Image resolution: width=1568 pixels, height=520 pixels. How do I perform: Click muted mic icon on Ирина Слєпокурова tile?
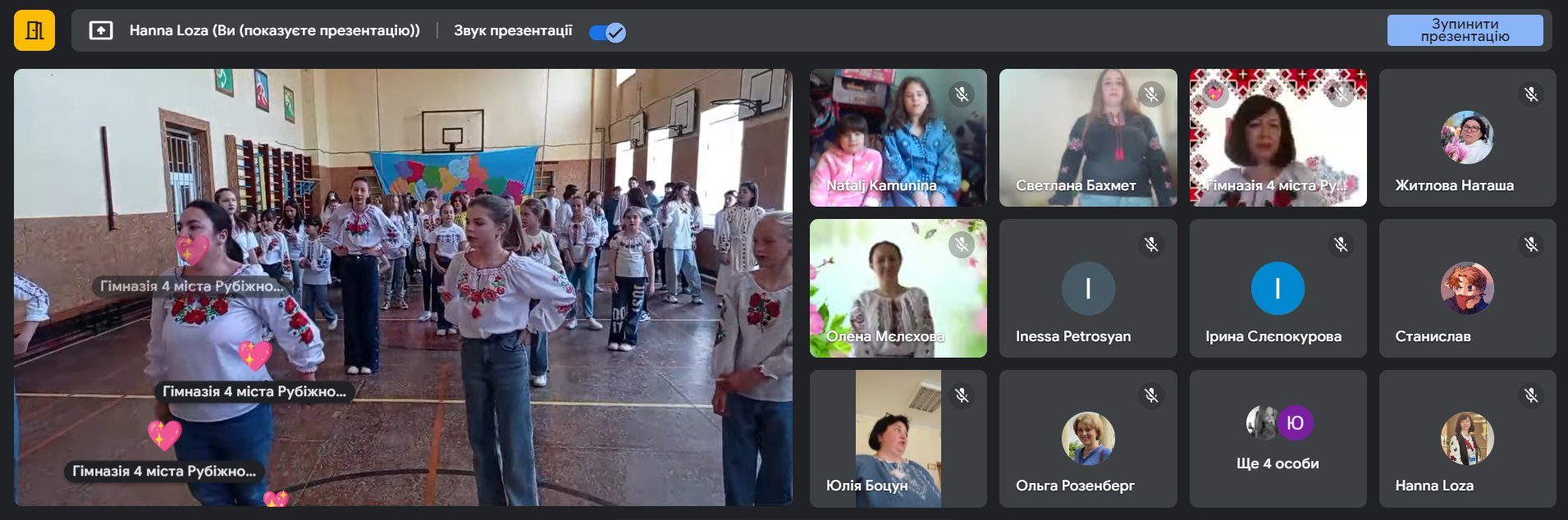pos(1341,244)
